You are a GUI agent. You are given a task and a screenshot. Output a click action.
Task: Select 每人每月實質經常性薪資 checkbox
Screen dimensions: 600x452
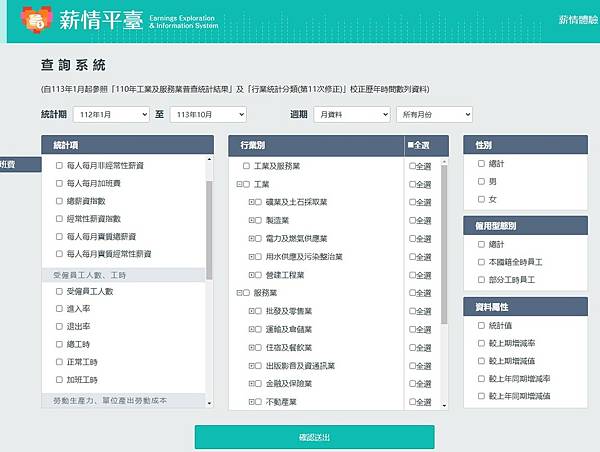[x=59, y=254]
